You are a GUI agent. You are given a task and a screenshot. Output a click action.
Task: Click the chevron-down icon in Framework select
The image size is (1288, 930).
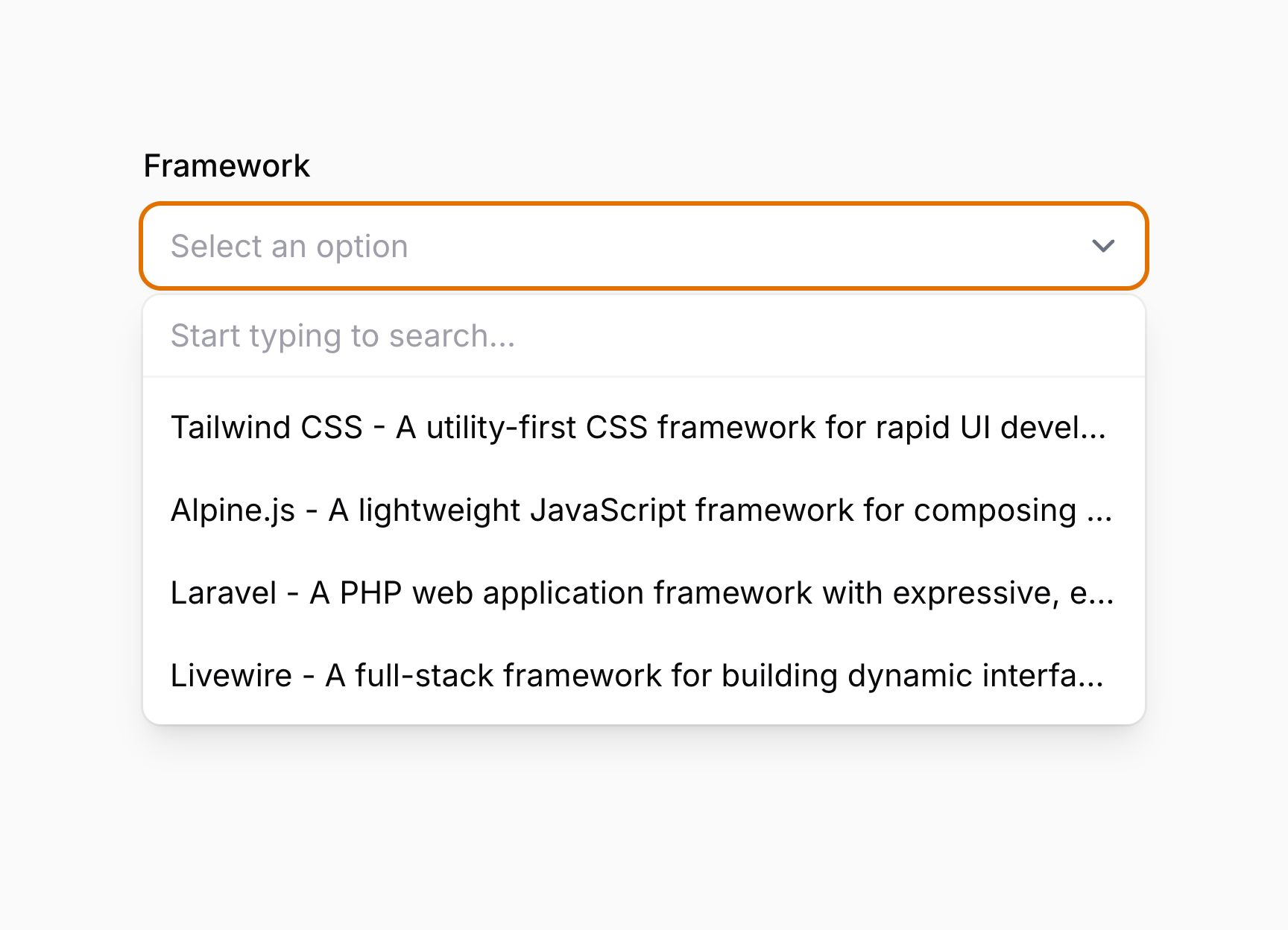pyautogui.click(x=1103, y=246)
